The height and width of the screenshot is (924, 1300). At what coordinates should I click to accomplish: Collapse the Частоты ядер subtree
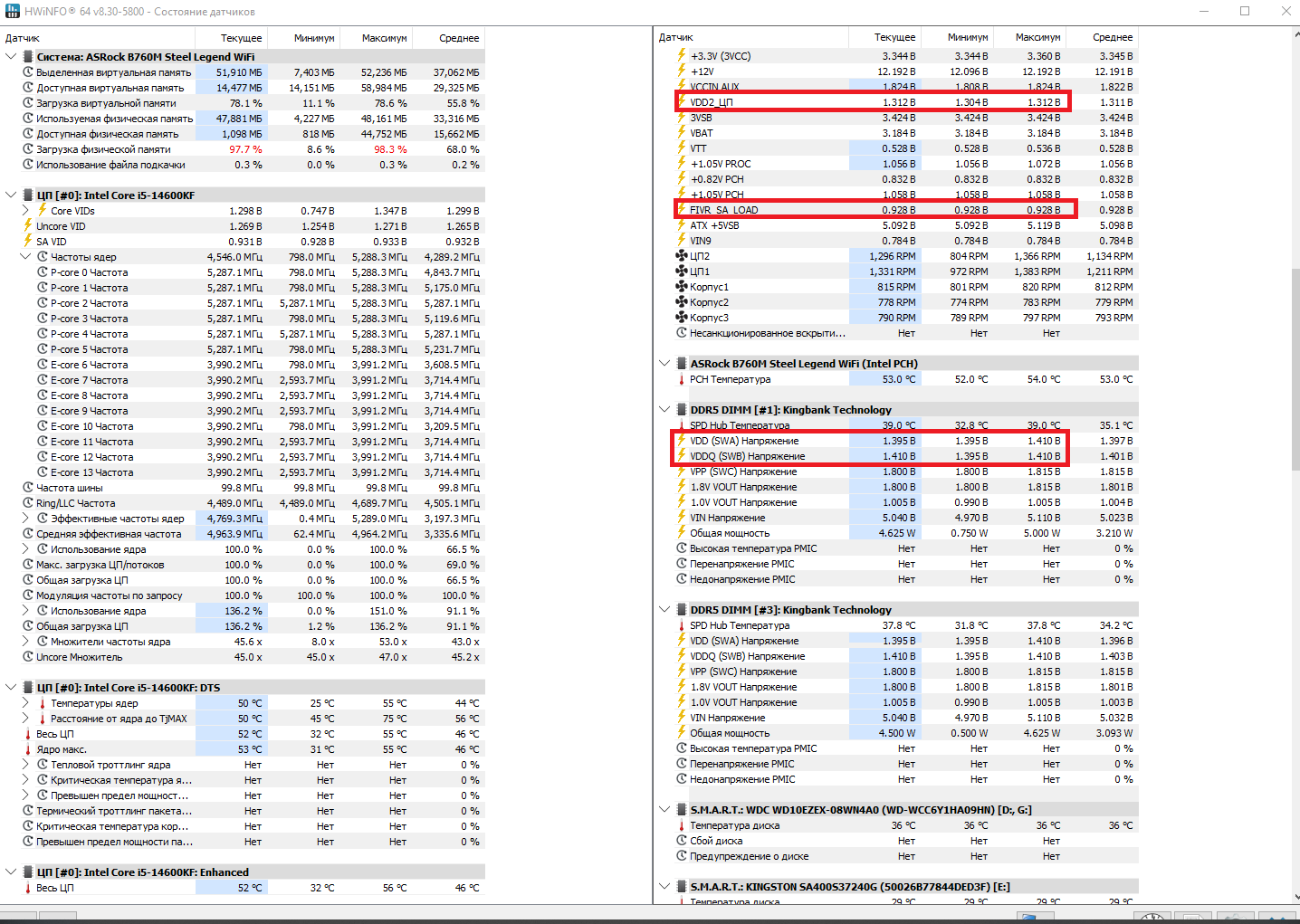click(25, 257)
